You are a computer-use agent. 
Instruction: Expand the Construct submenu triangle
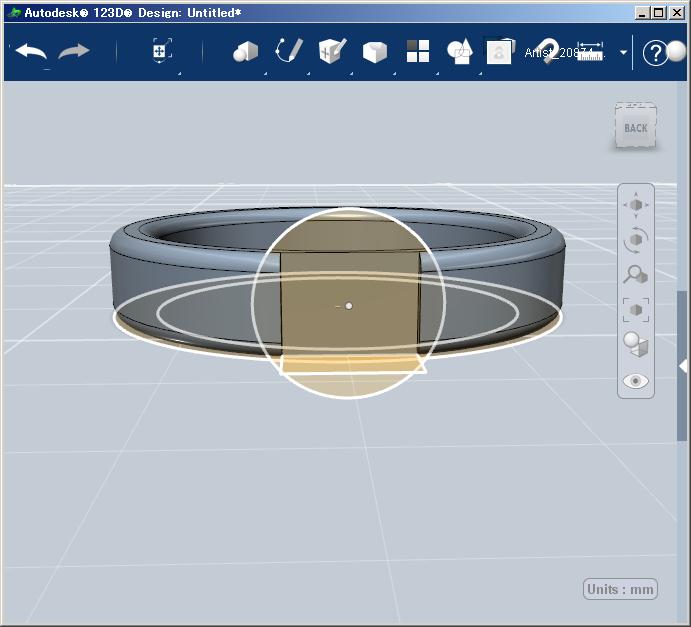pyautogui.click(x=351, y=74)
